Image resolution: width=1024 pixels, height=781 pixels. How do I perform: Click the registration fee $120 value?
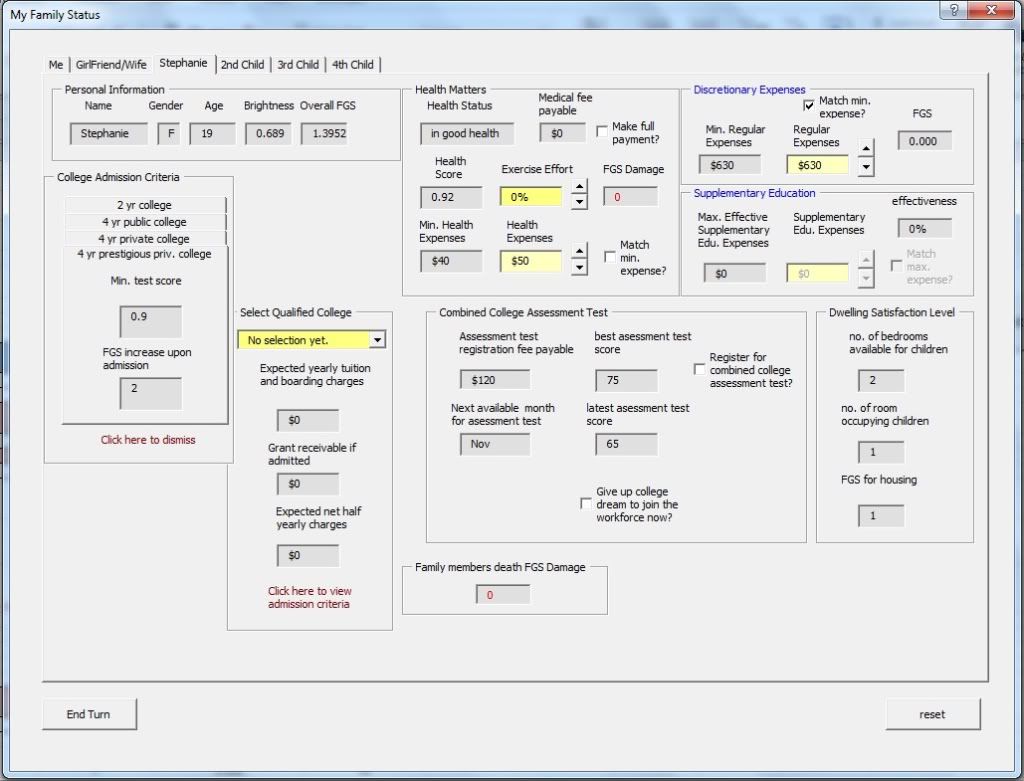pos(495,379)
